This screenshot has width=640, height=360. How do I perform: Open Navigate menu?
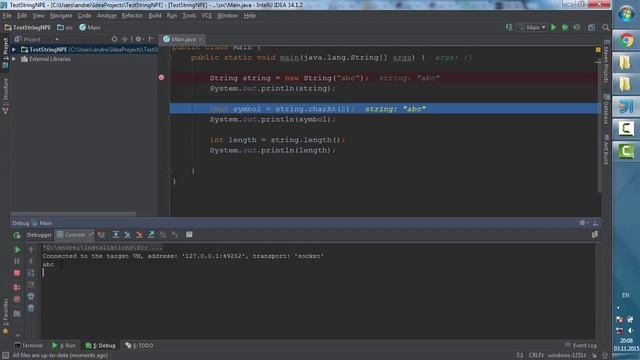tap(61, 16)
